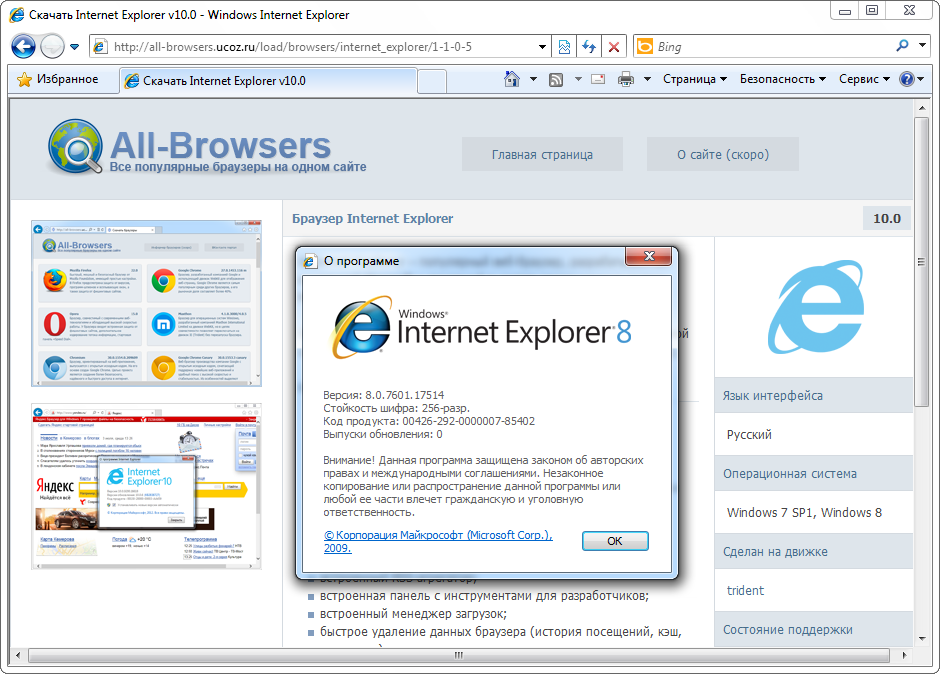Expand the Безопасность menu
940x674 pixels.
click(x=783, y=79)
